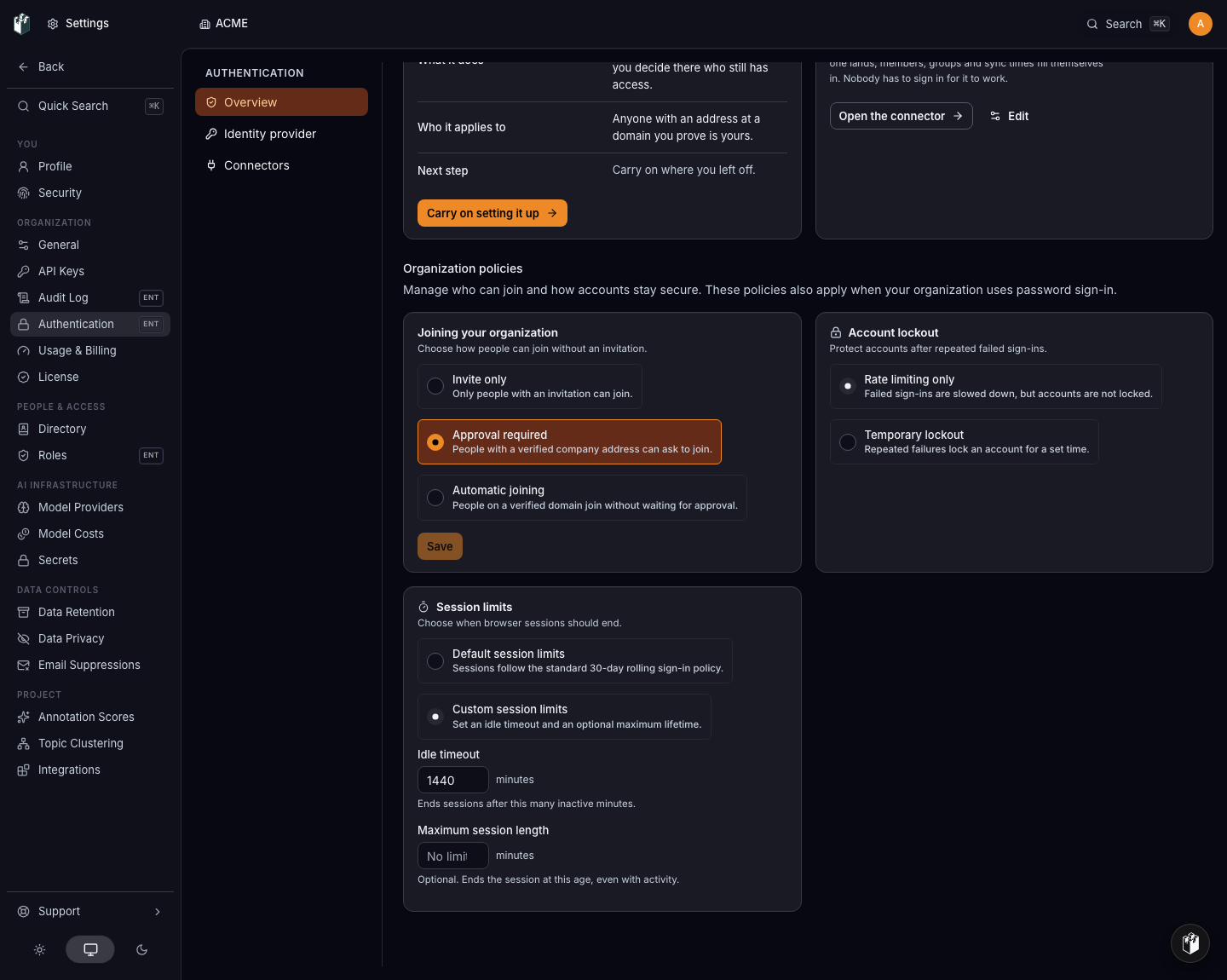The image size is (1227, 980).
Task: Select Rate limiting only lockout option
Action: coord(995,386)
